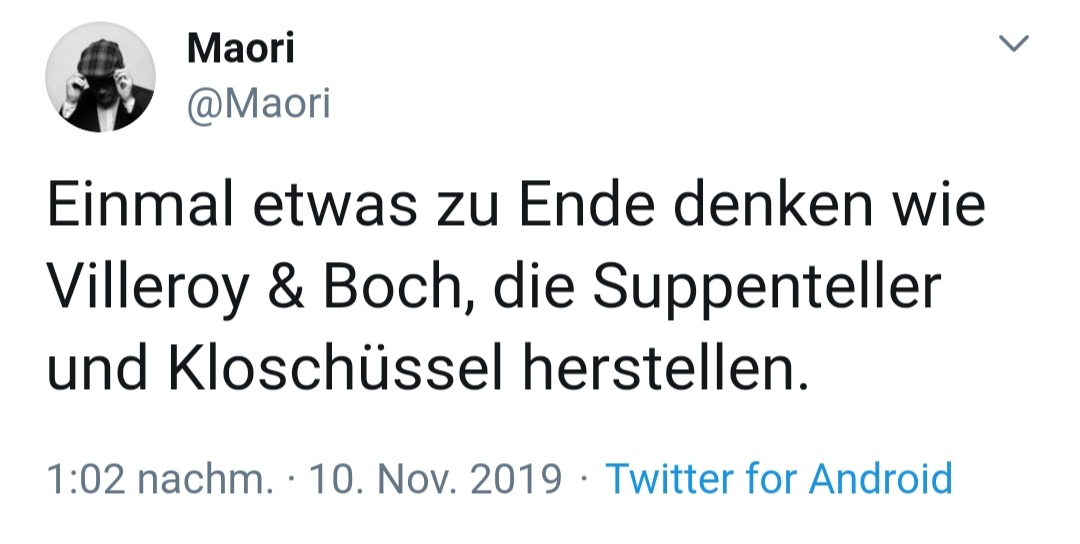Click the word "Suppenteller" in the tweet

(x=767, y=289)
